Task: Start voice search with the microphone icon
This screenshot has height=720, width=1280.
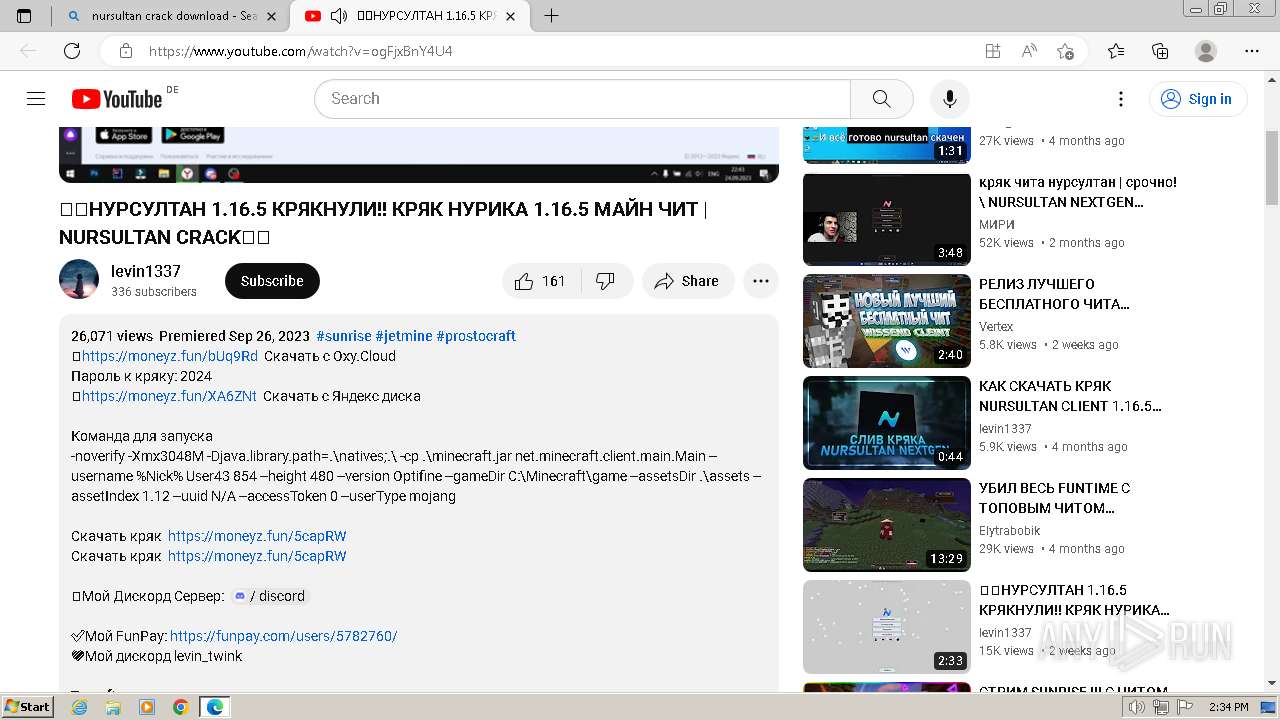Action: tap(949, 98)
